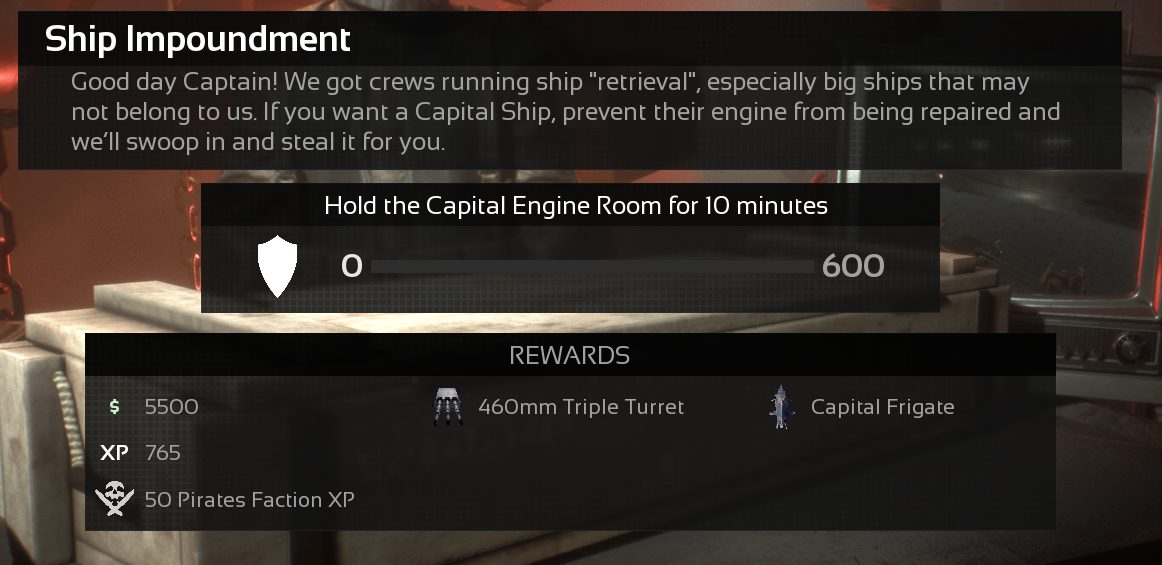Click the mission description paragraph
Image resolution: width=1162 pixels, height=565 pixels.
click(x=565, y=112)
